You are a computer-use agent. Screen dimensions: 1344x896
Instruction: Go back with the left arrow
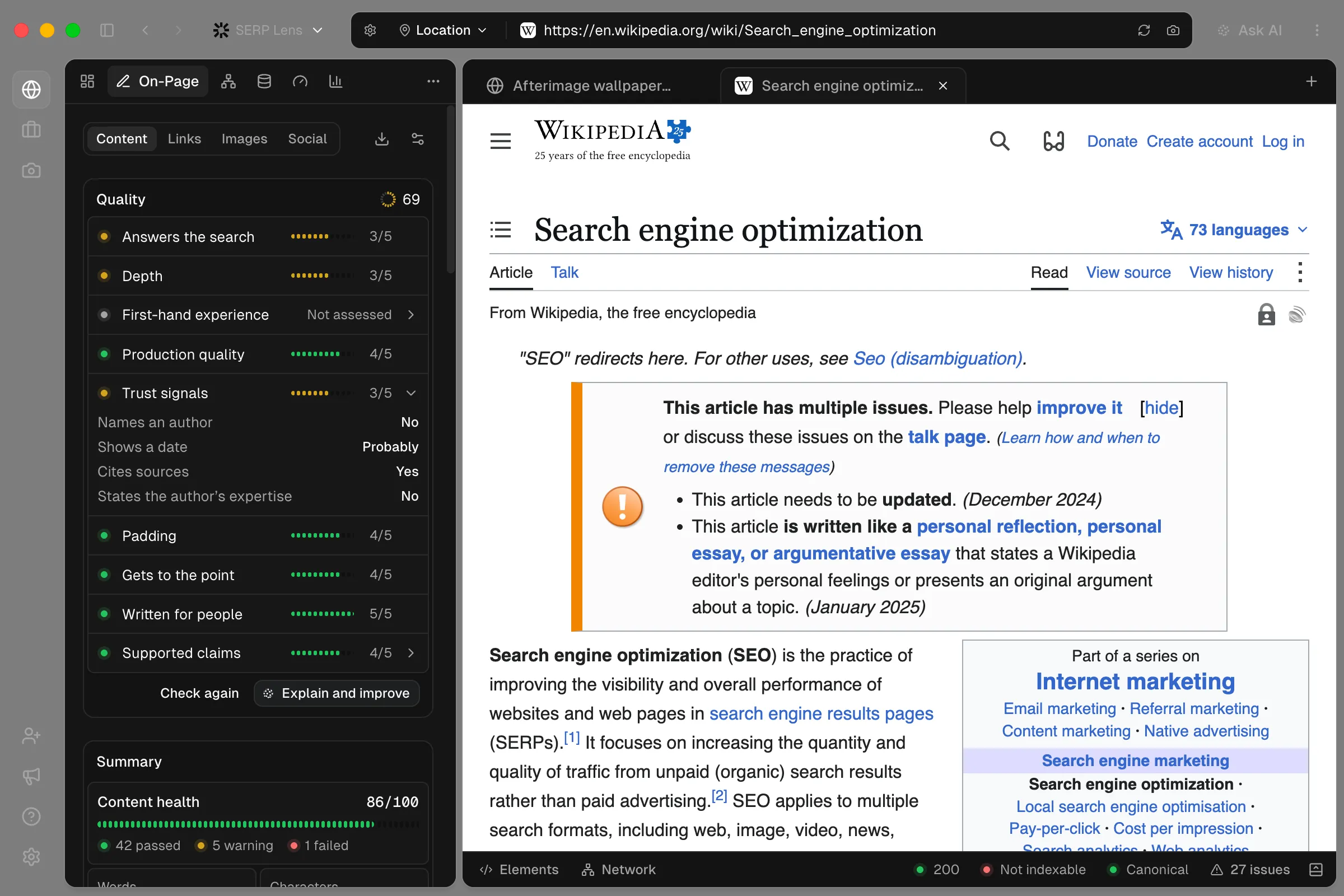point(145,30)
